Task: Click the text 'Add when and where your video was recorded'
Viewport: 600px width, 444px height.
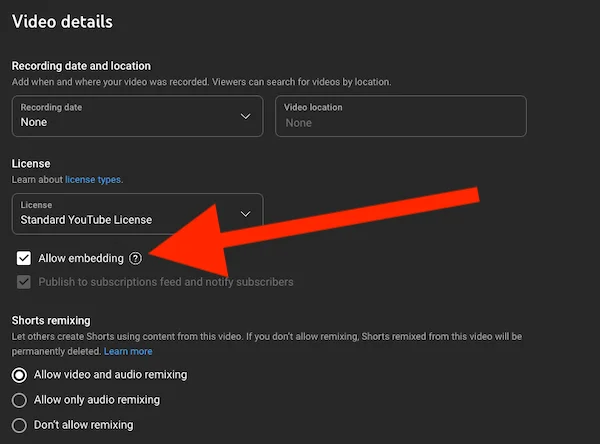Action: click(x=110, y=82)
